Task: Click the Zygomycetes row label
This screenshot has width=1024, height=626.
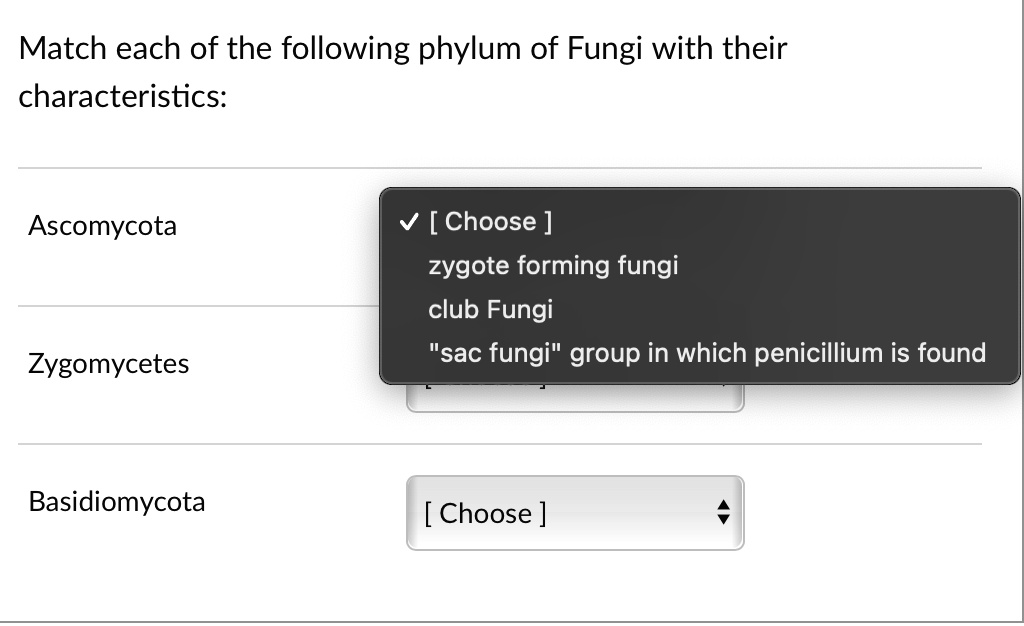Action: point(108,364)
